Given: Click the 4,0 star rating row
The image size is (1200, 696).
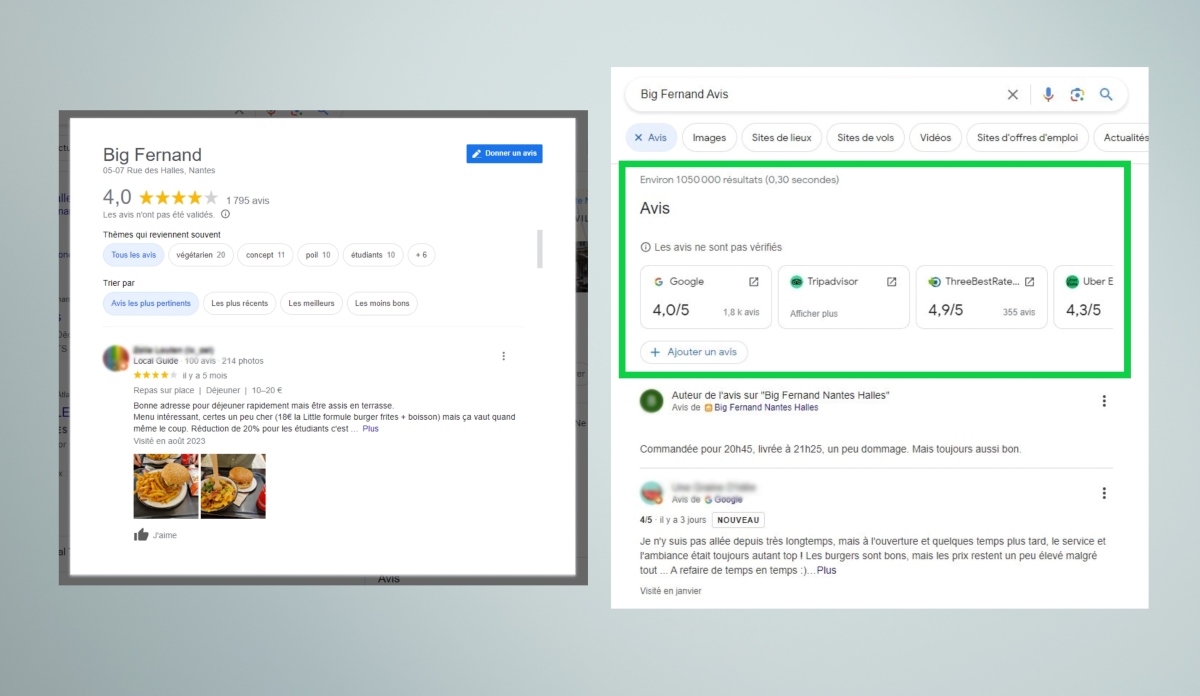Looking at the screenshot, I should [x=178, y=198].
